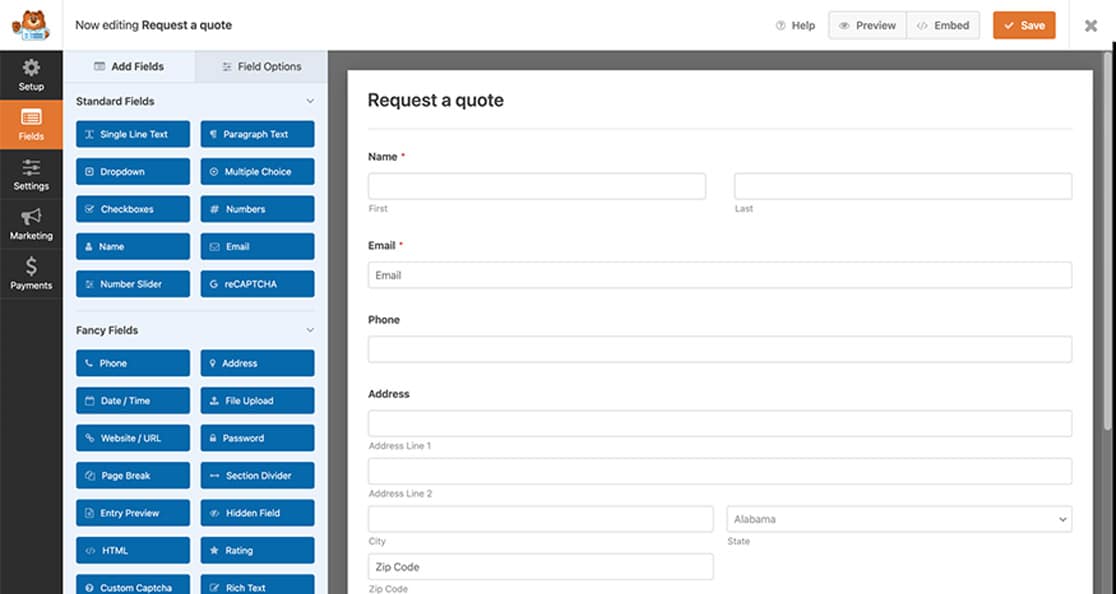
Task: Click the Phone input field
Action: coord(720,349)
